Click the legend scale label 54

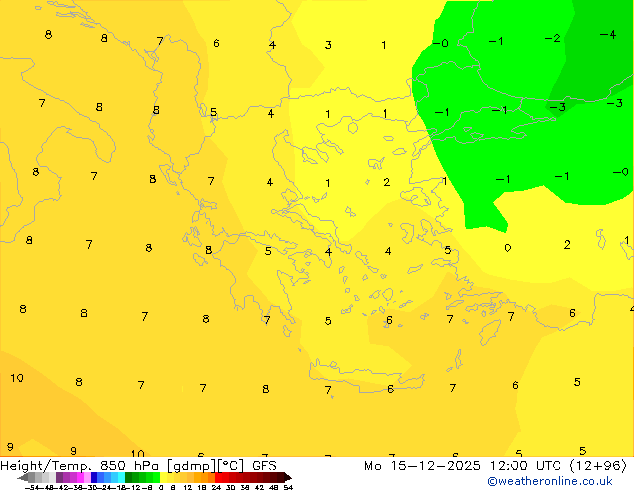click(288, 487)
